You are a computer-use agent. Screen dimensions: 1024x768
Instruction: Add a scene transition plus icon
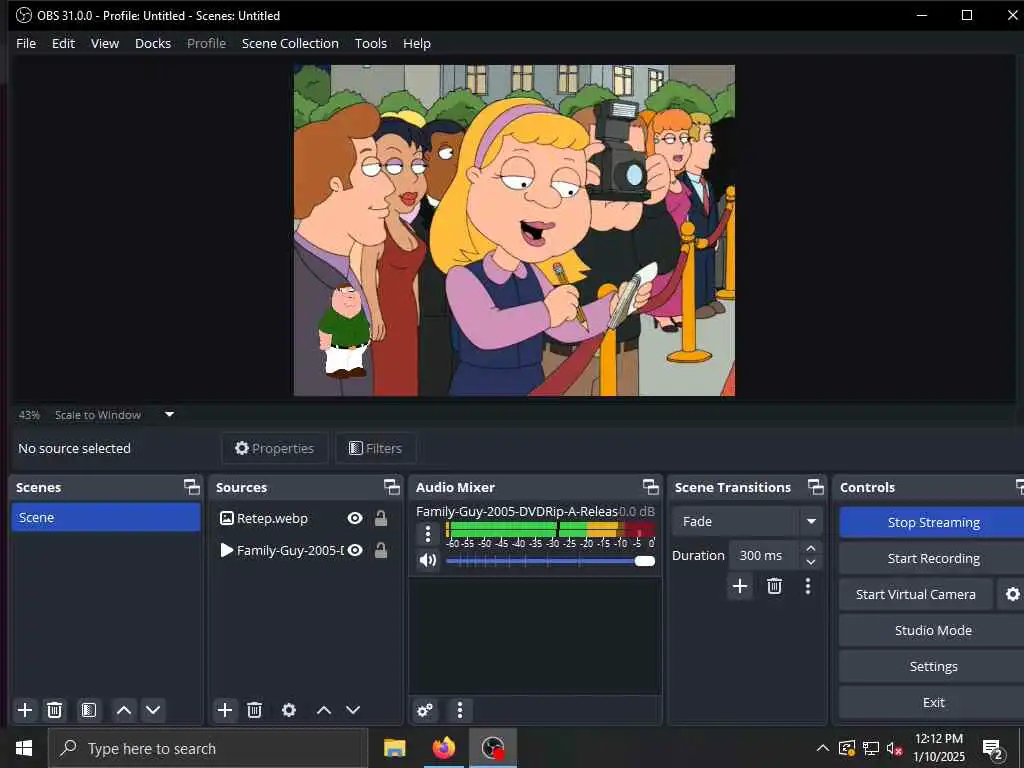point(740,586)
